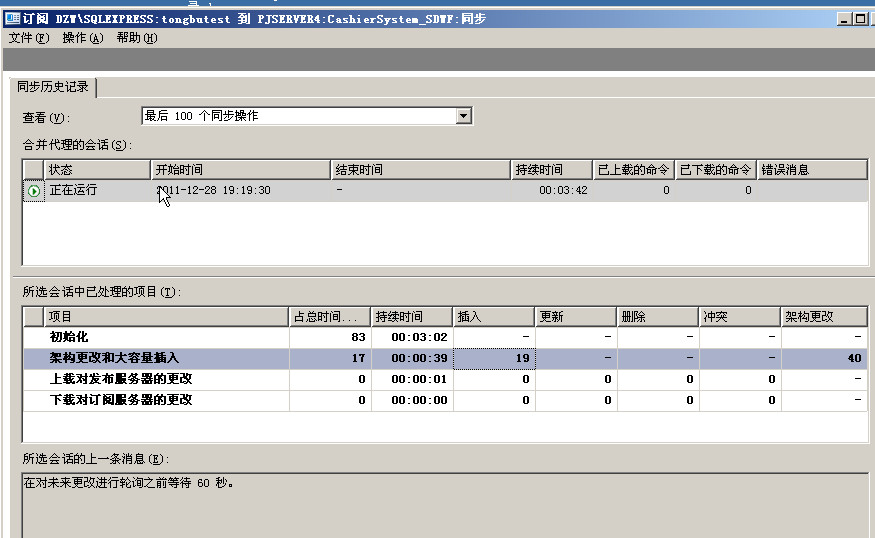Click the 错误消息 column header

[x=812, y=170]
